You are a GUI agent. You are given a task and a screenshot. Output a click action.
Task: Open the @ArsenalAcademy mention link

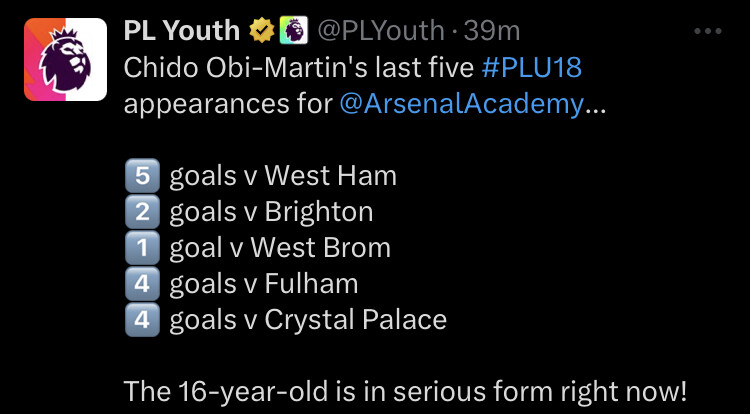462,104
